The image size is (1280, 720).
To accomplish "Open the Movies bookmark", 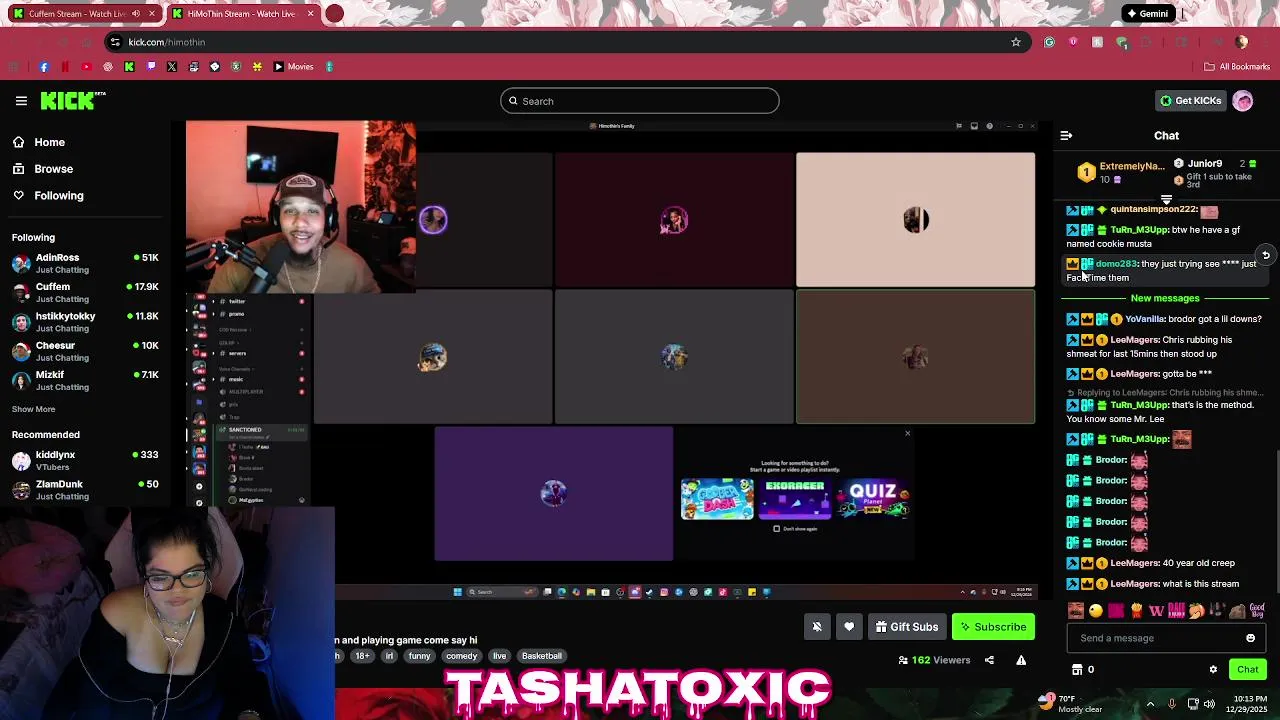I will click(293, 67).
